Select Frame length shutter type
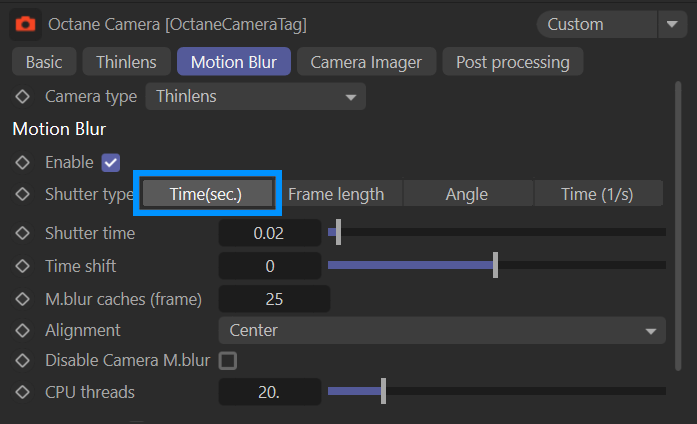This screenshot has height=424, width=697. (336, 194)
